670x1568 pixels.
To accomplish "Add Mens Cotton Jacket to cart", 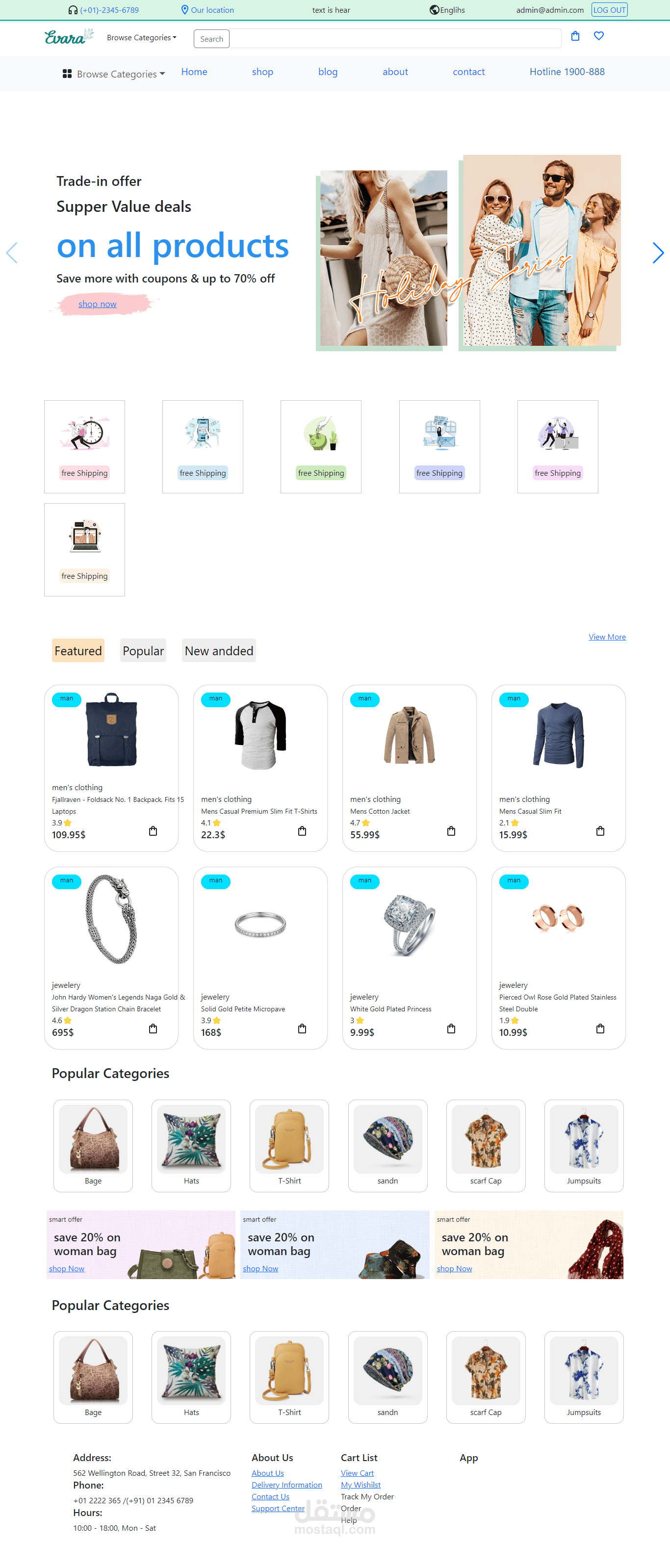I will pos(451,831).
